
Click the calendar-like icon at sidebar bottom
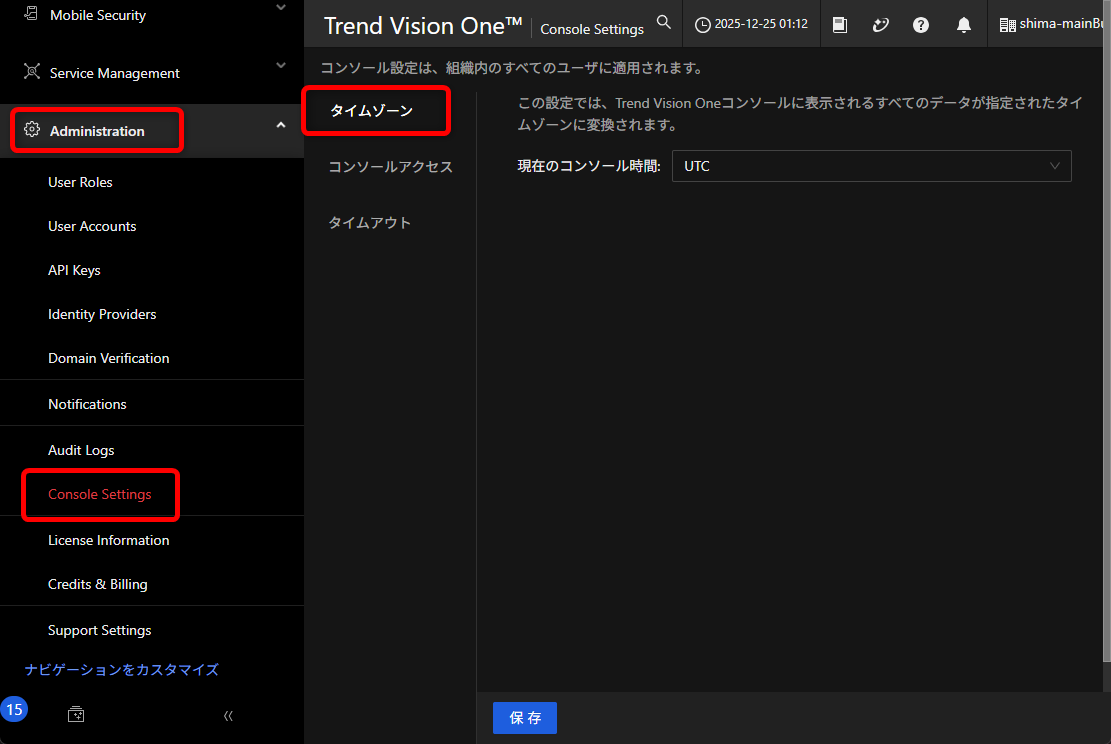point(76,714)
